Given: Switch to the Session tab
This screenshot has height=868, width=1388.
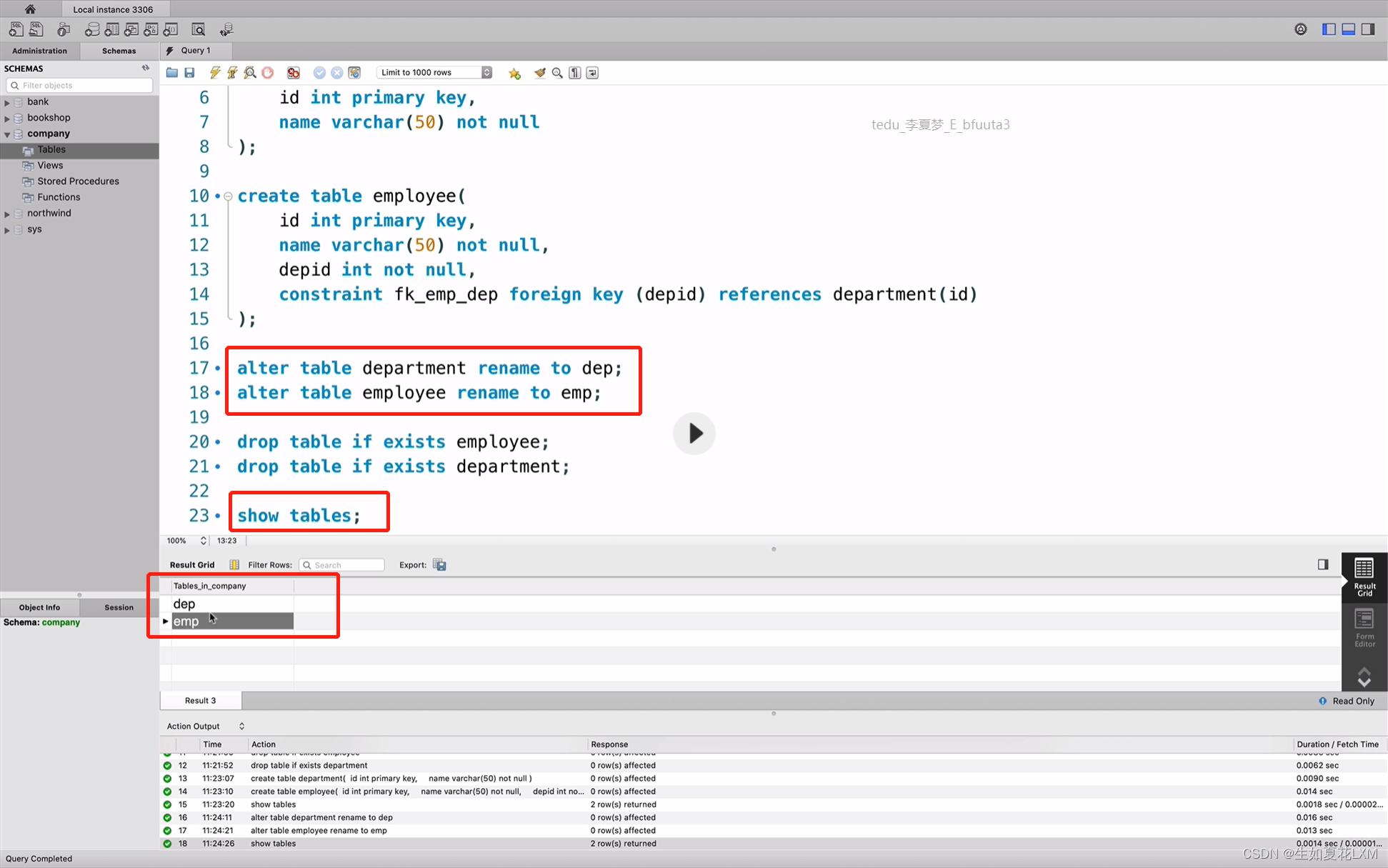Looking at the screenshot, I should [x=119, y=607].
